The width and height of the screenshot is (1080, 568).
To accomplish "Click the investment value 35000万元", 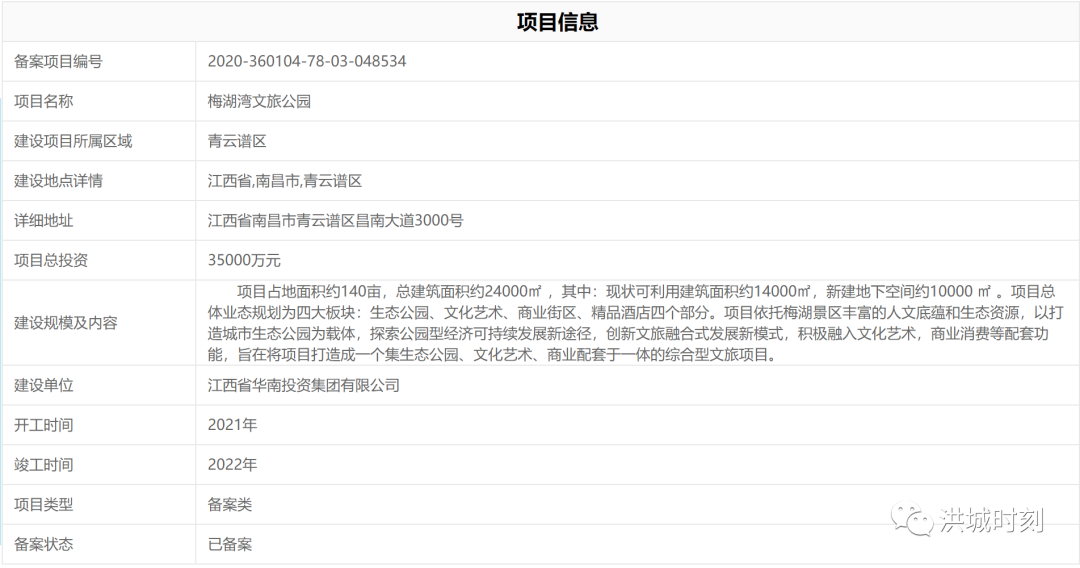I will [245, 261].
